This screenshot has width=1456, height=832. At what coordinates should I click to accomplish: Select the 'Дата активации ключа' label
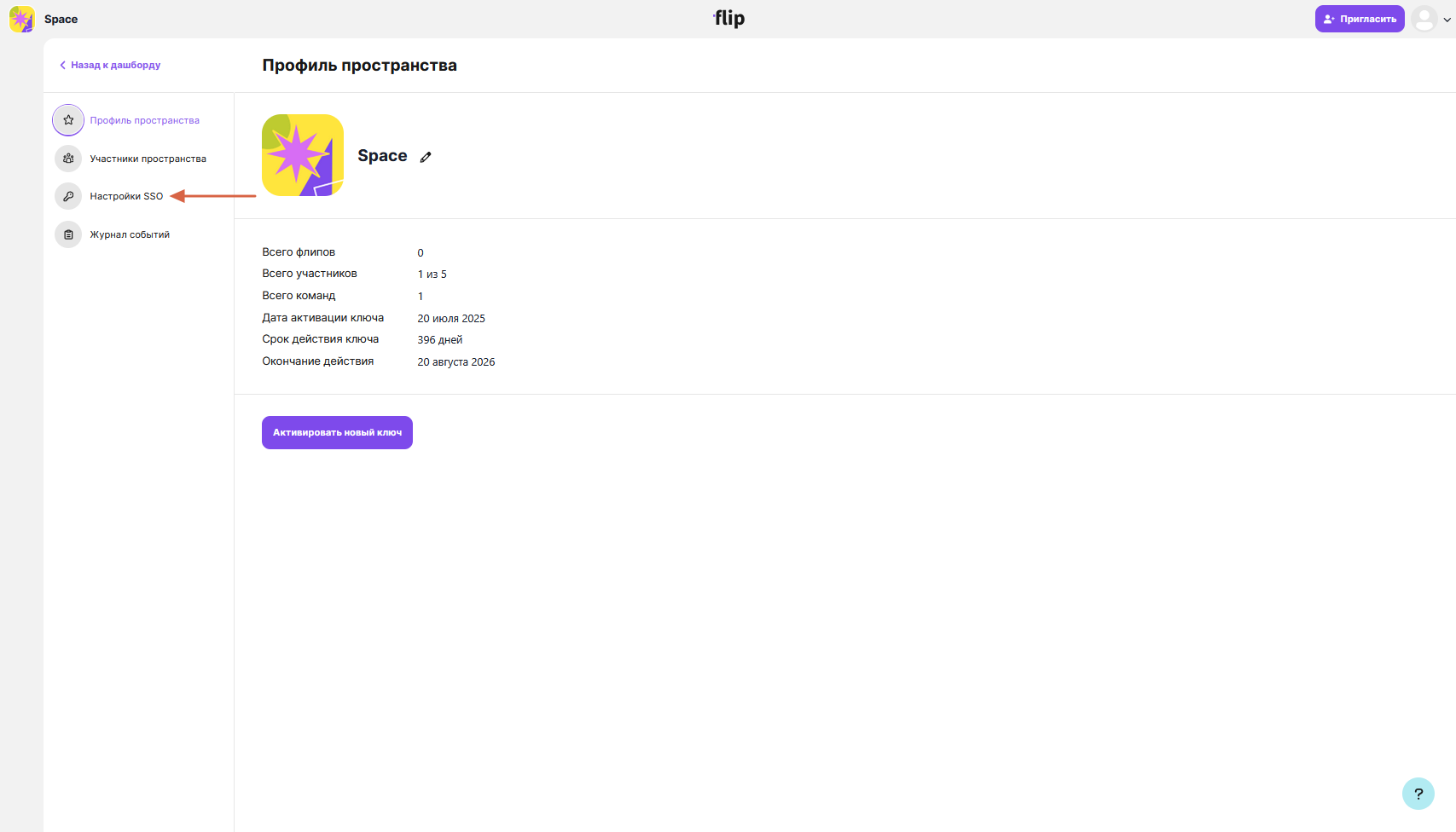[x=323, y=318]
